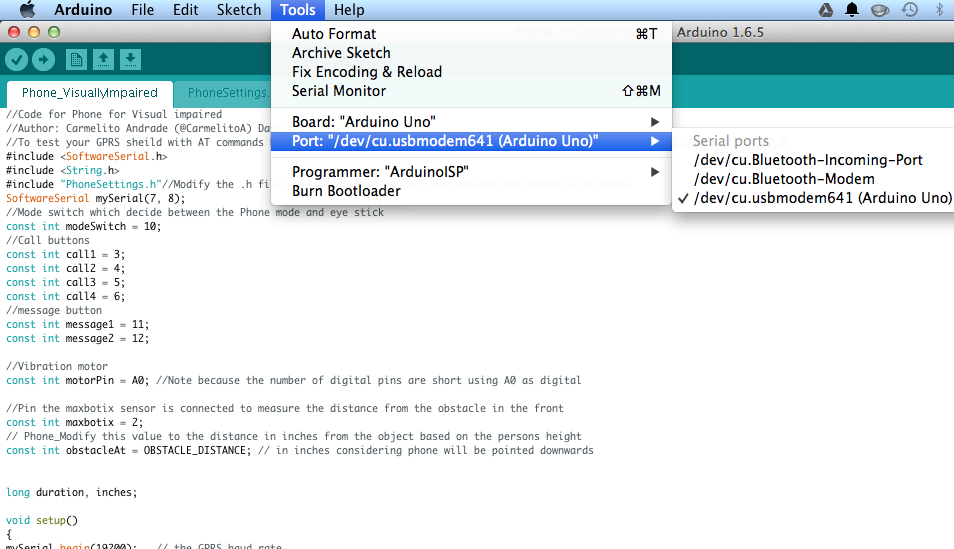Open the File menu

pos(142,10)
